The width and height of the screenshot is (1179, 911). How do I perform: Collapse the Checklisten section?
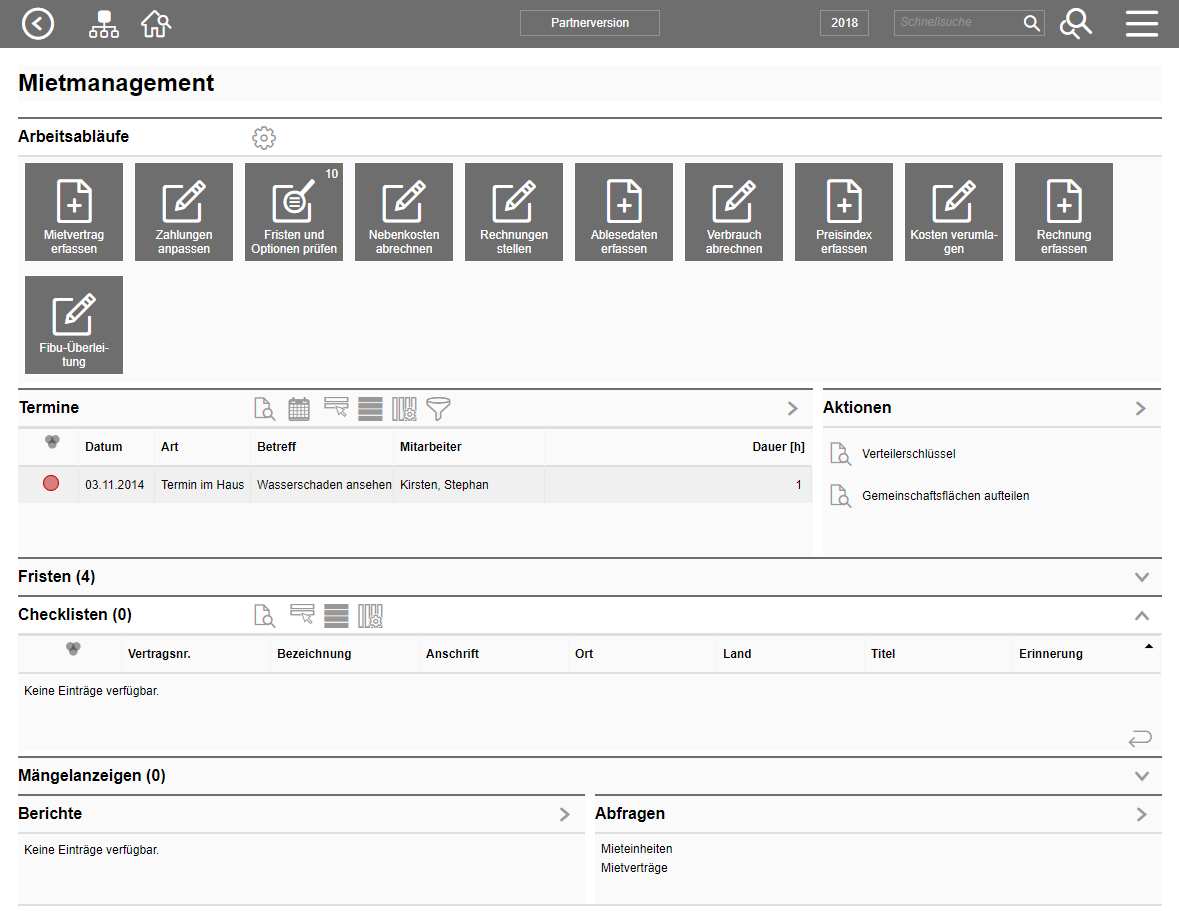(1142, 616)
